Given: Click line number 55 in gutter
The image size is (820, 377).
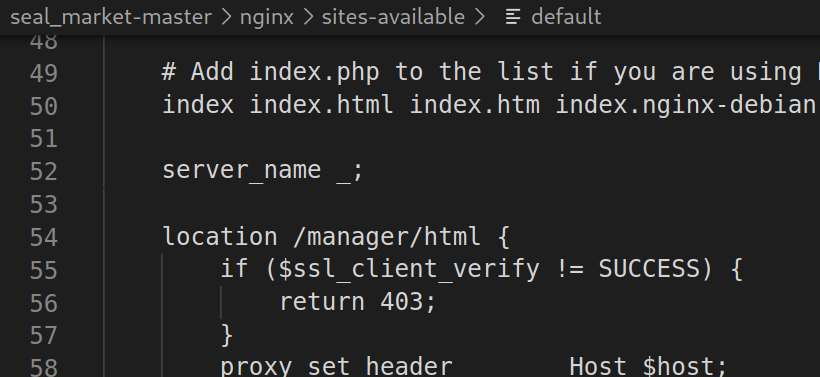Looking at the screenshot, I should point(43,270).
